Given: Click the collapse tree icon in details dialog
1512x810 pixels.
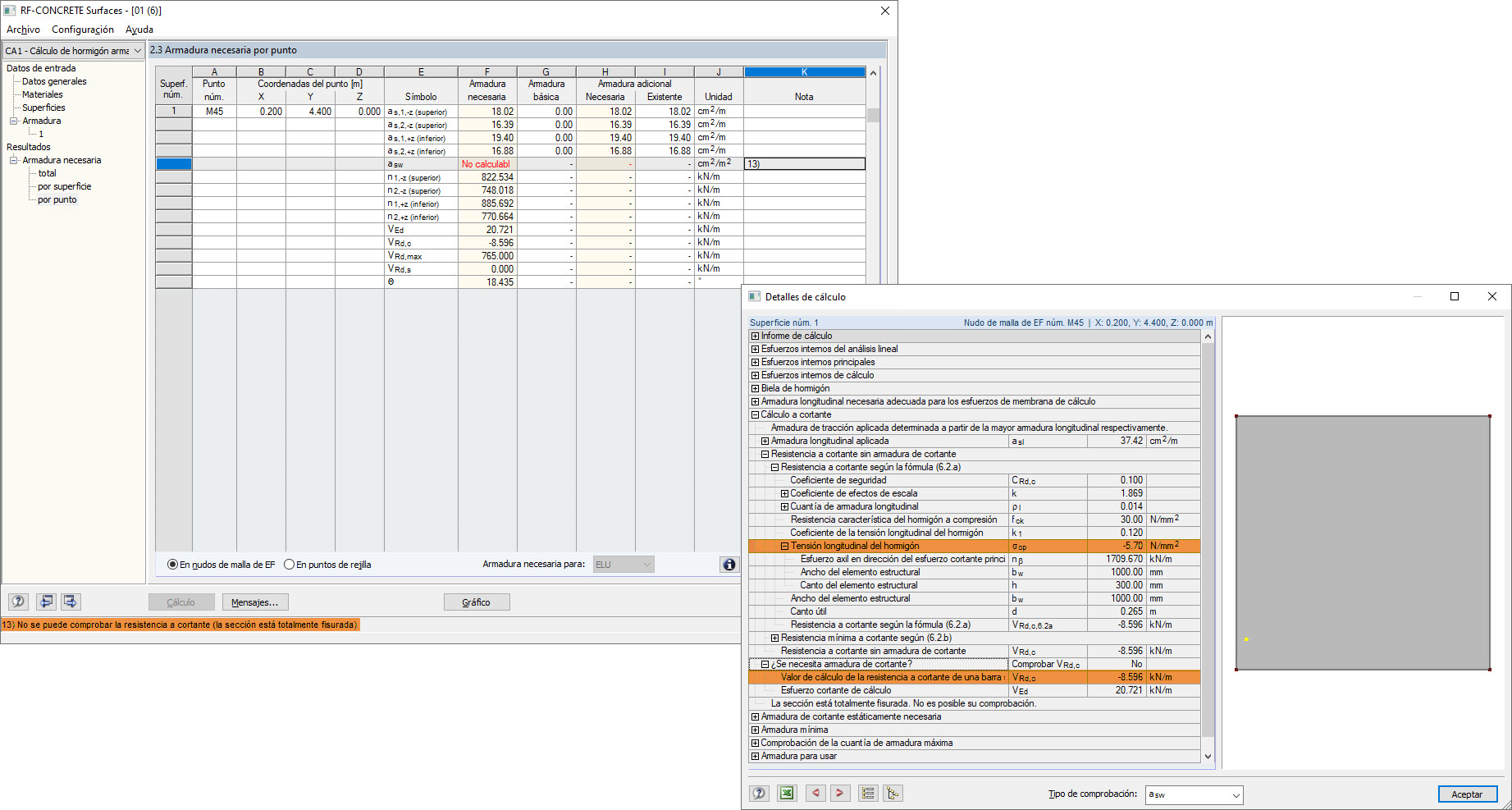Looking at the screenshot, I should pos(893,794).
